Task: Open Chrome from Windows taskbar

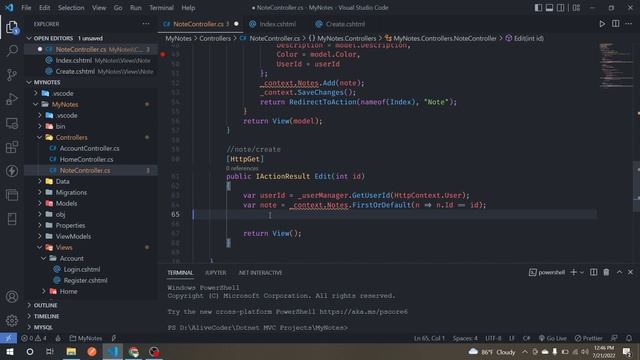Action: (x=133, y=351)
